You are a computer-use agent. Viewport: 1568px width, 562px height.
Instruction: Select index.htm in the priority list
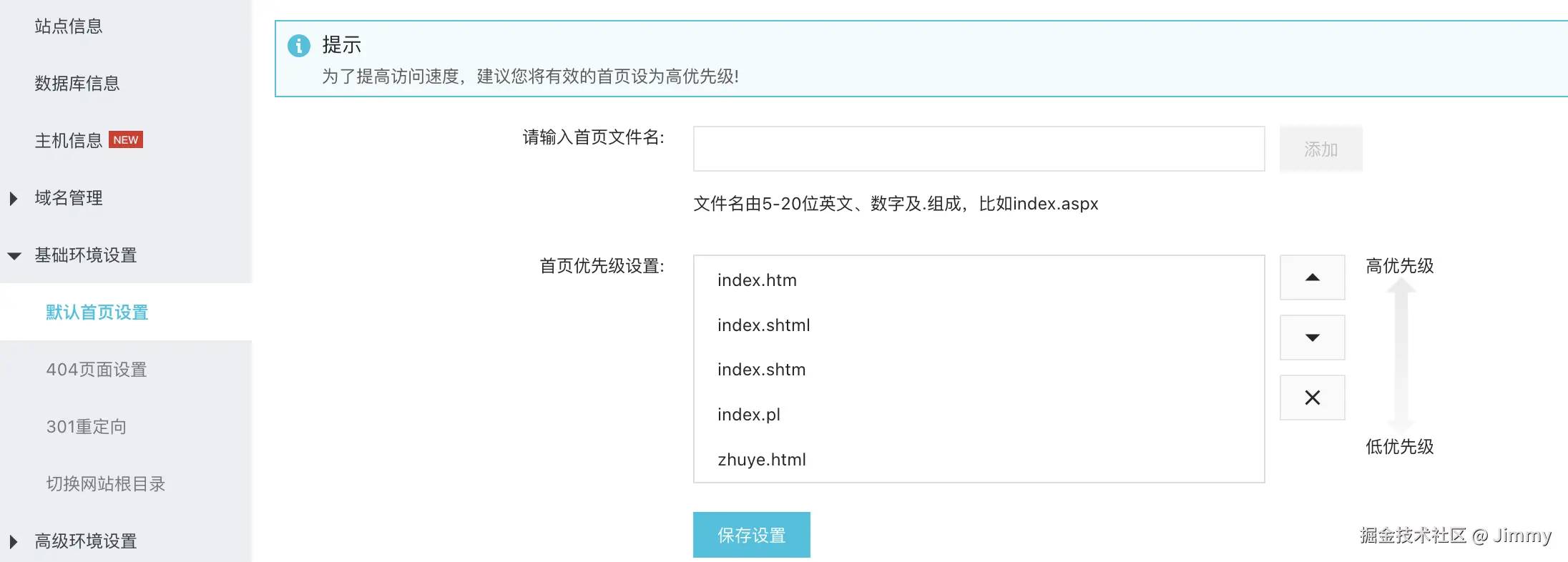tap(757, 280)
